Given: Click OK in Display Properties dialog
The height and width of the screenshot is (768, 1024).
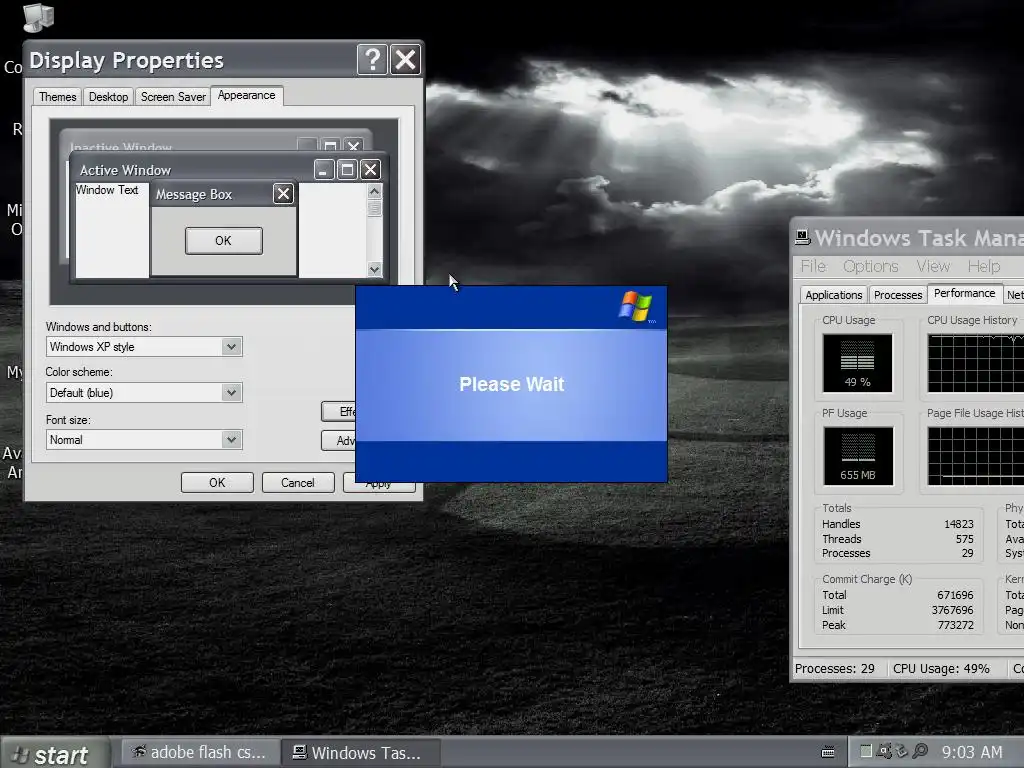Looking at the screenshot, I should (217, 483).
